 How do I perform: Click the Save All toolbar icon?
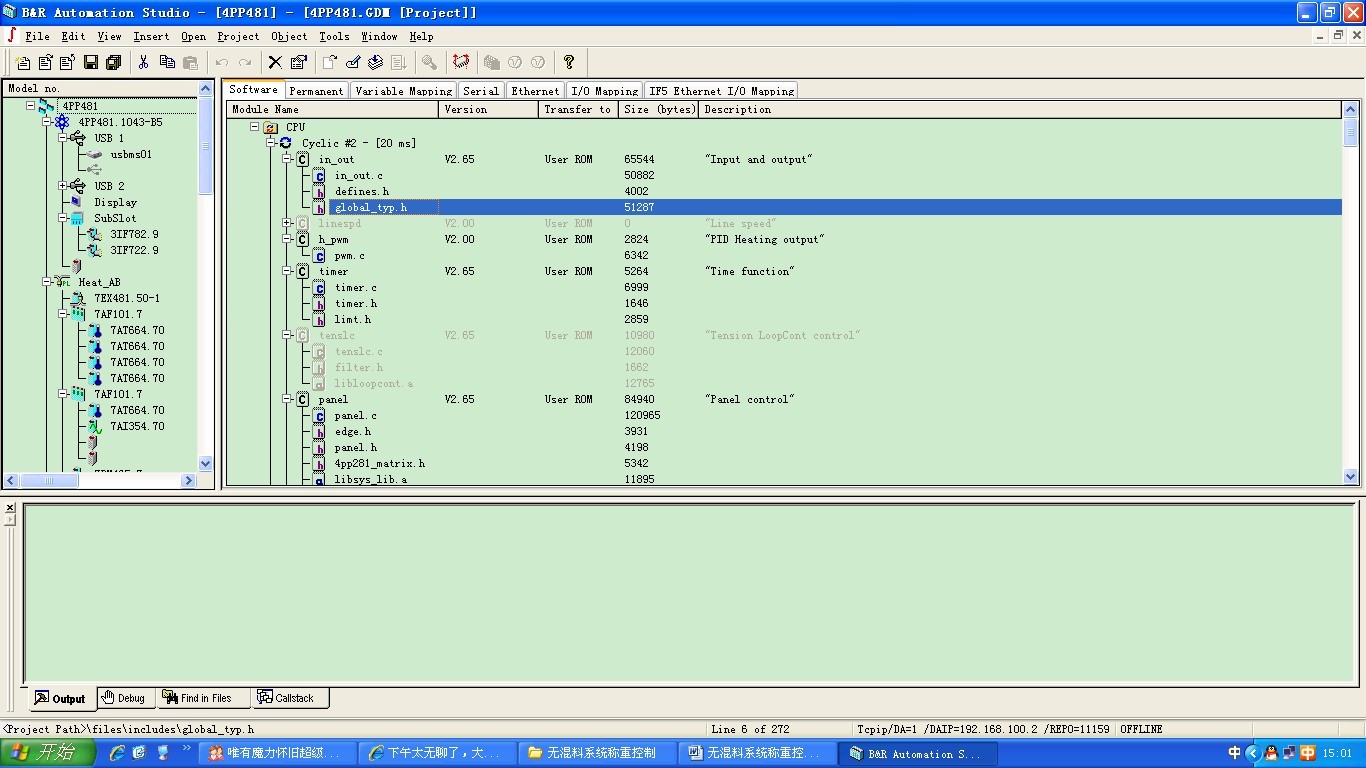(113, 62)
